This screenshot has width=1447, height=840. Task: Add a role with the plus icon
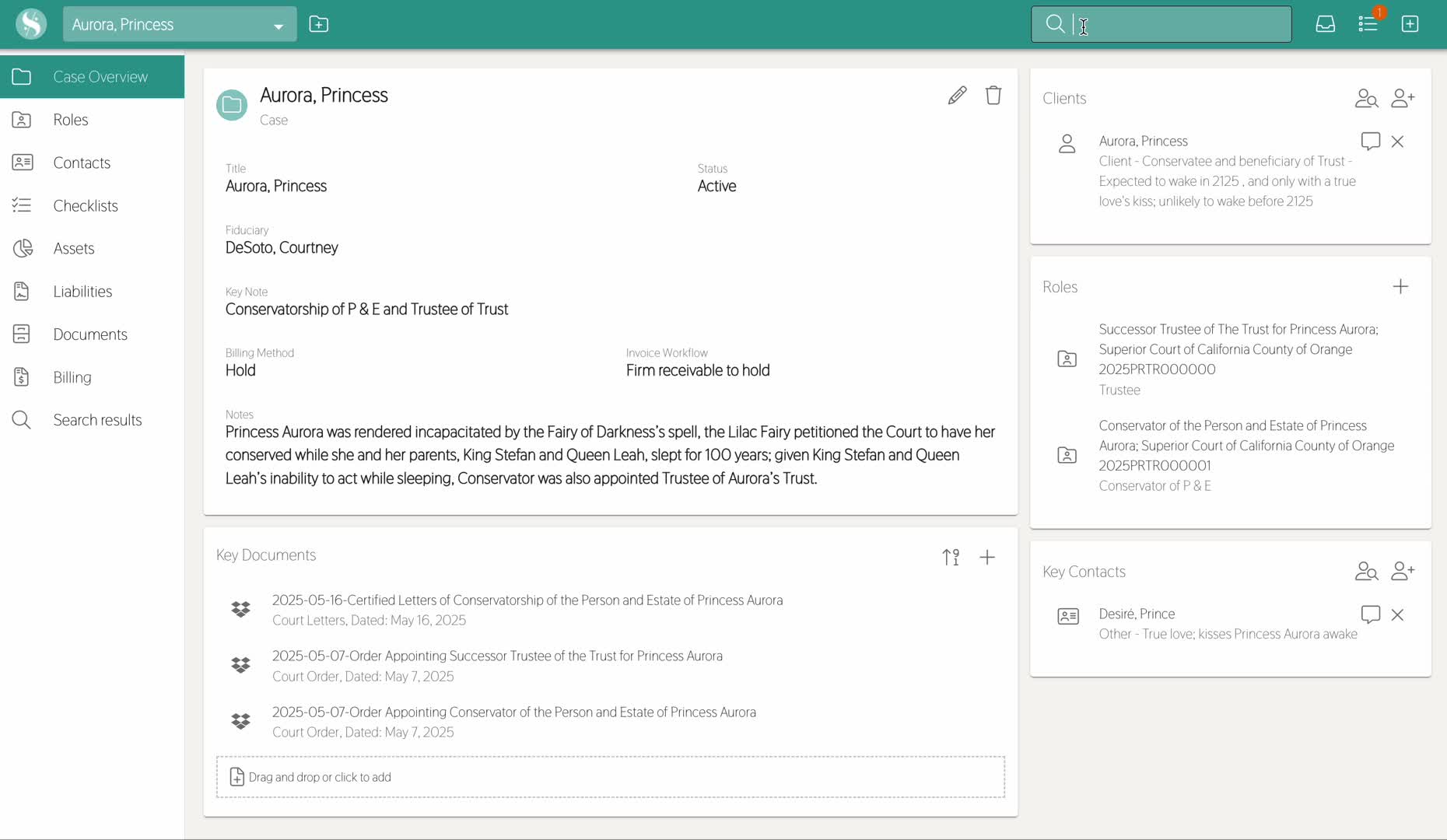click(x=1400, y=286)
